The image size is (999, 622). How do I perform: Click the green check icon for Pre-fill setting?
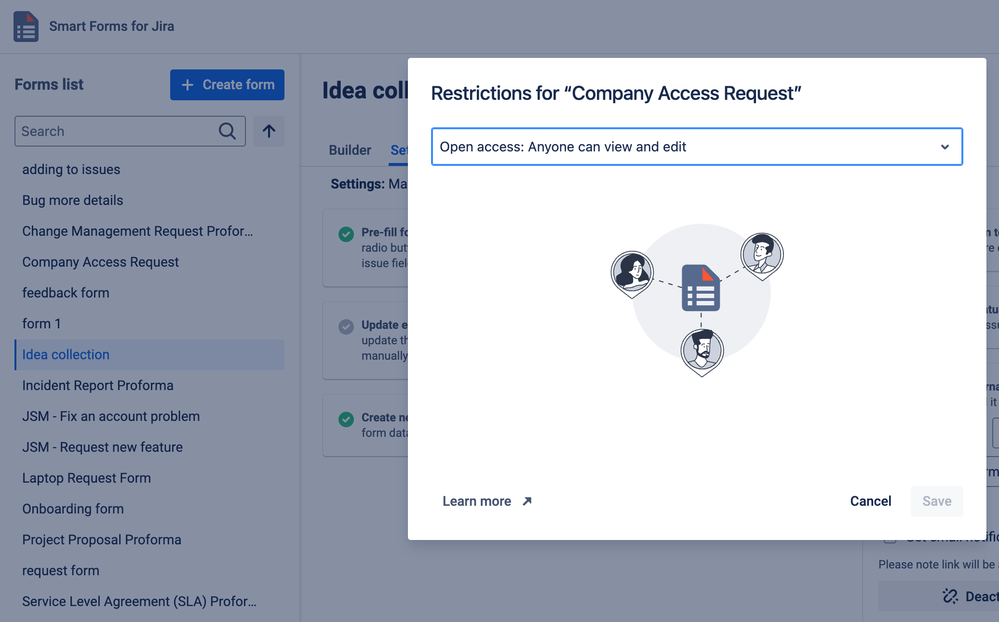pos(346,234)
